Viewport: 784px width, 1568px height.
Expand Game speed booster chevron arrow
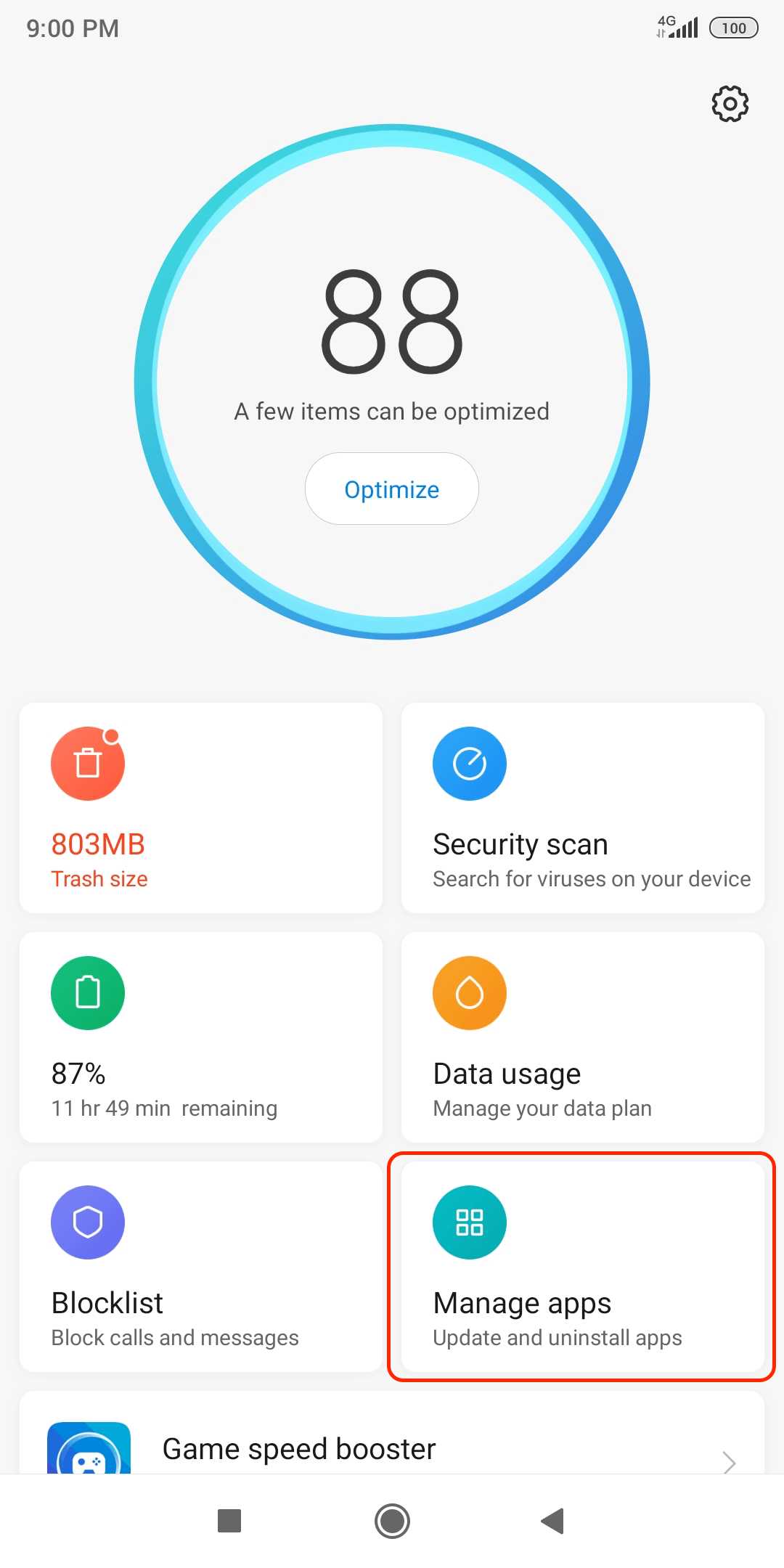tap(729, 1461)
